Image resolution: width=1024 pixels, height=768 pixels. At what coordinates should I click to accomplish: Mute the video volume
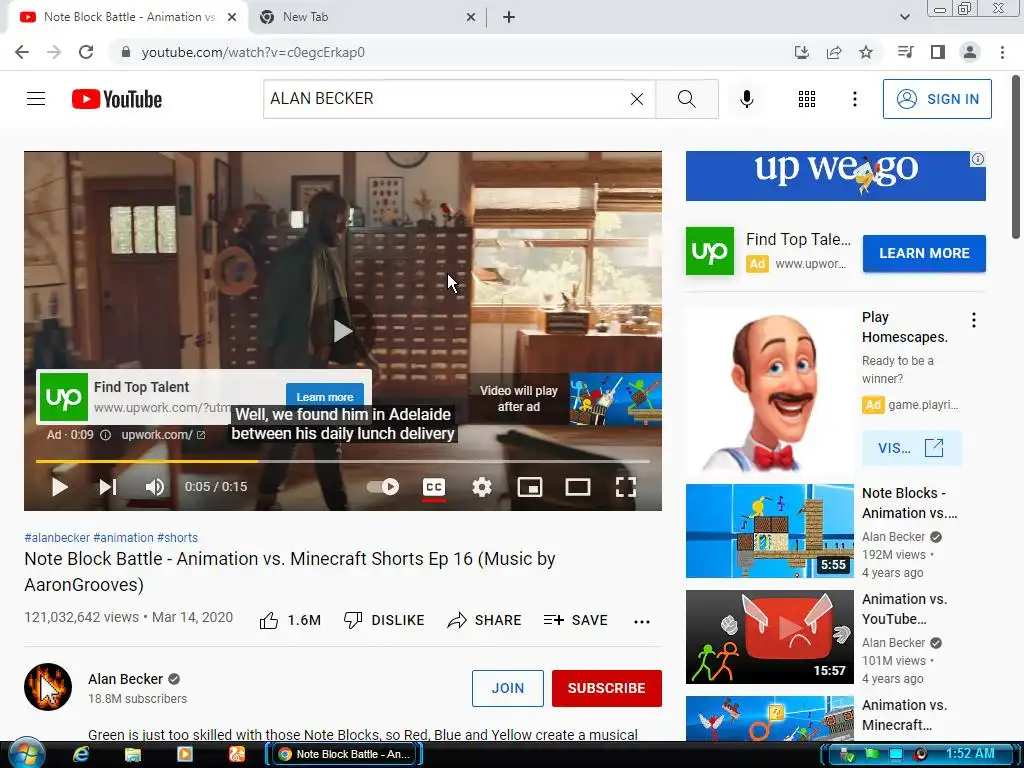155,487
